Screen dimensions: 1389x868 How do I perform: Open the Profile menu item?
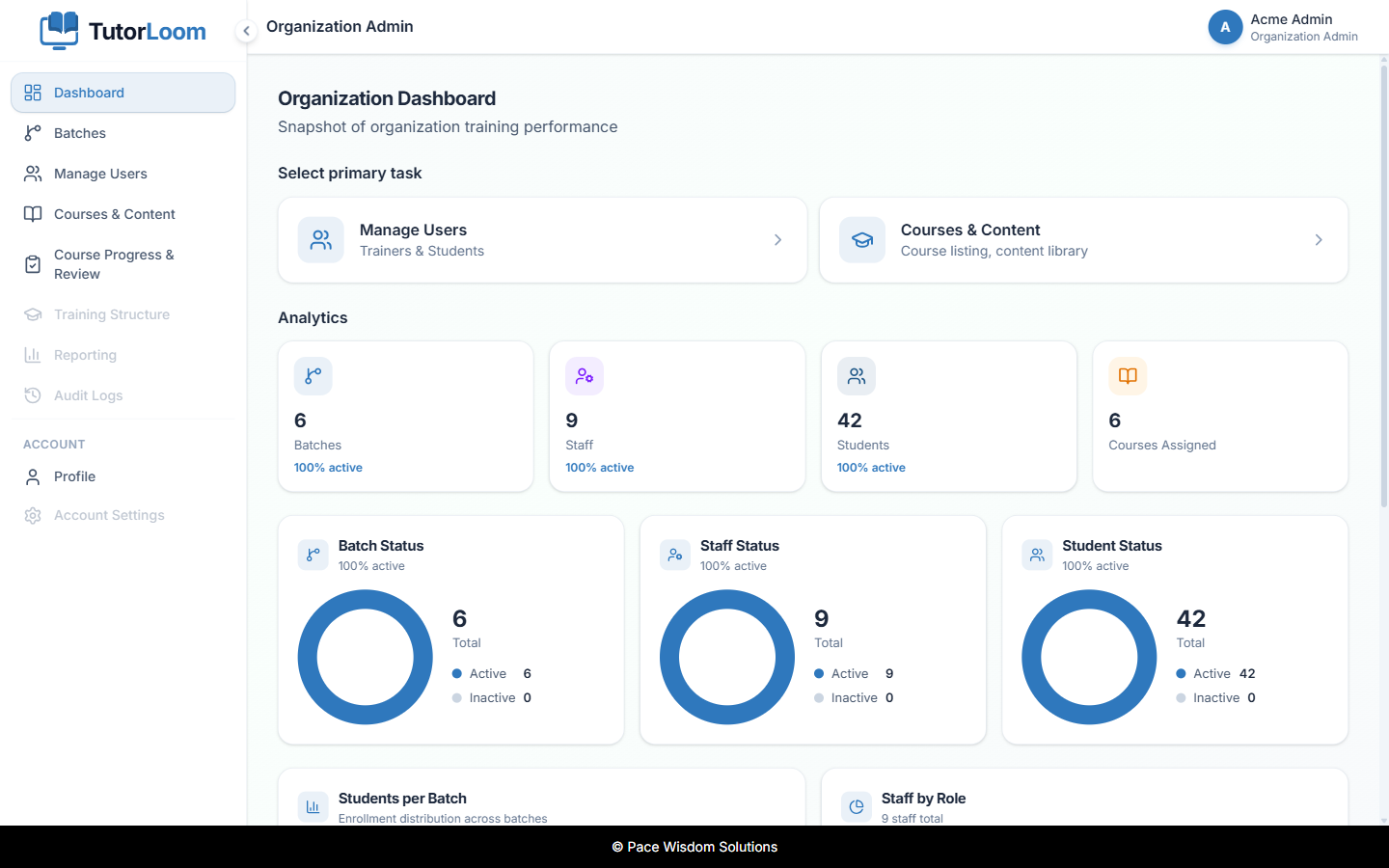[123, 476]
